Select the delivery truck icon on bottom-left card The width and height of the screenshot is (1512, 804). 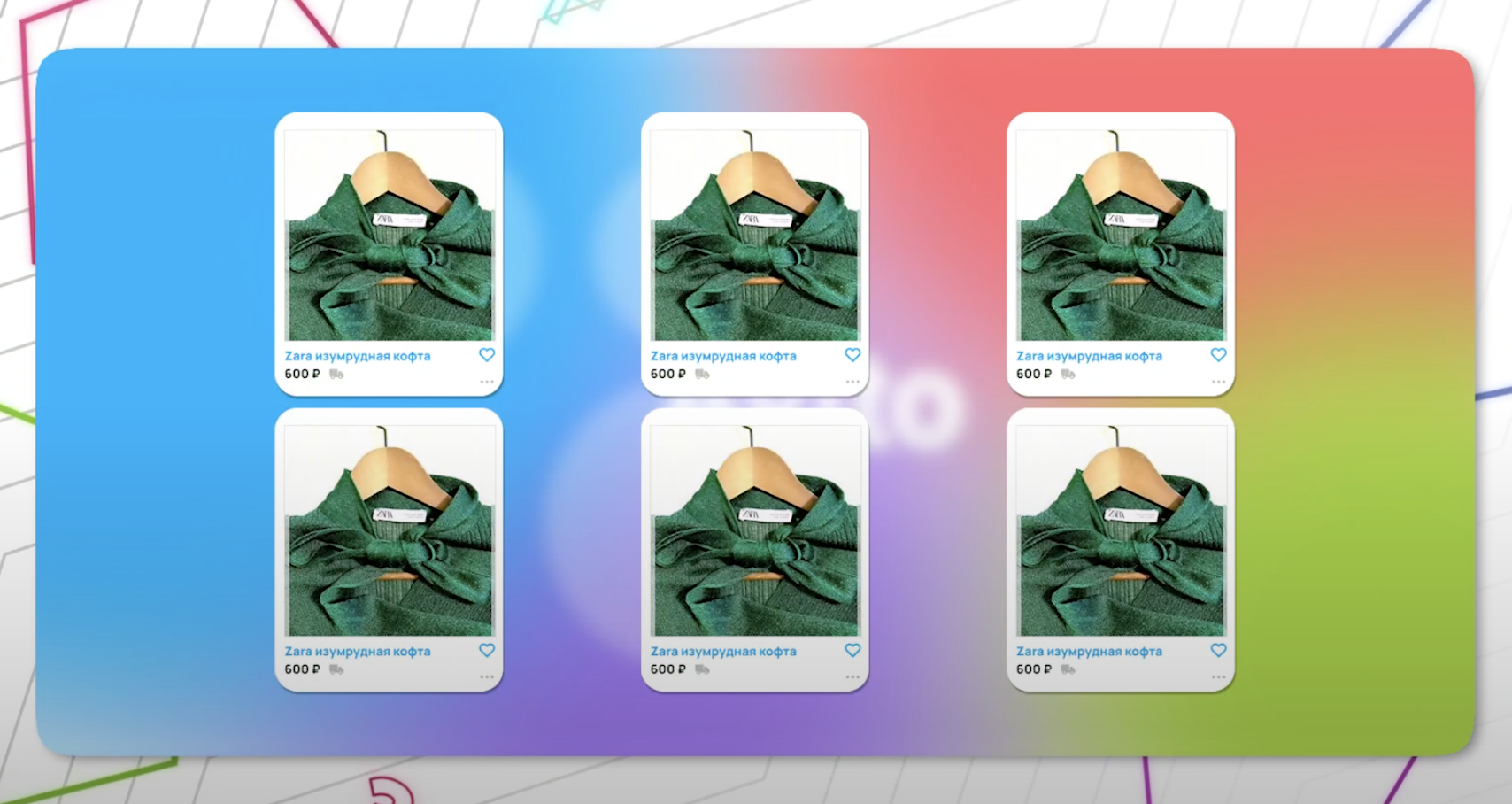[336, 669]
